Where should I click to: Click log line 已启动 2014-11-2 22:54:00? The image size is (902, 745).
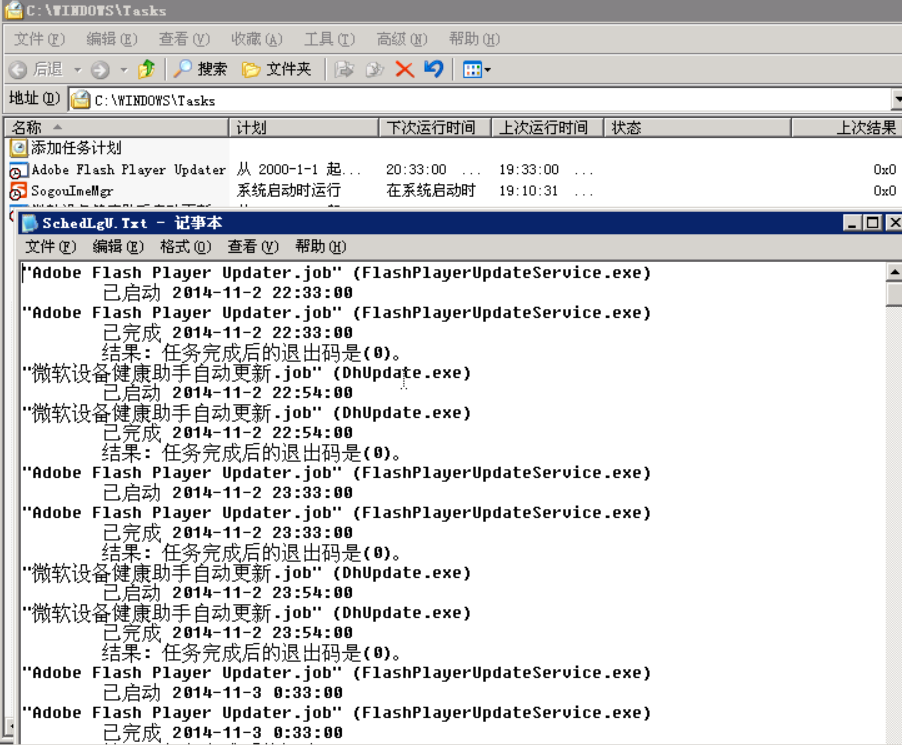click(x=228, y=393)
